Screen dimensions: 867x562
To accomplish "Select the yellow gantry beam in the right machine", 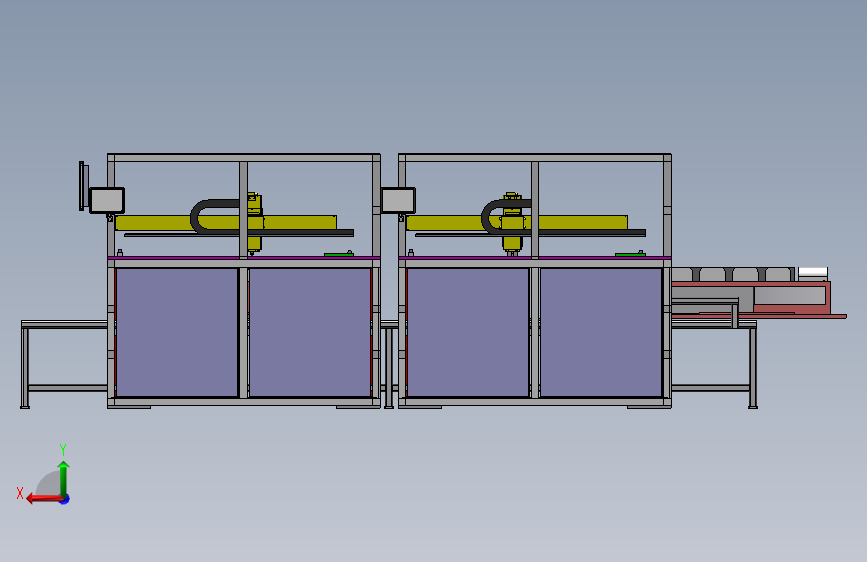I will pos(516,223).
